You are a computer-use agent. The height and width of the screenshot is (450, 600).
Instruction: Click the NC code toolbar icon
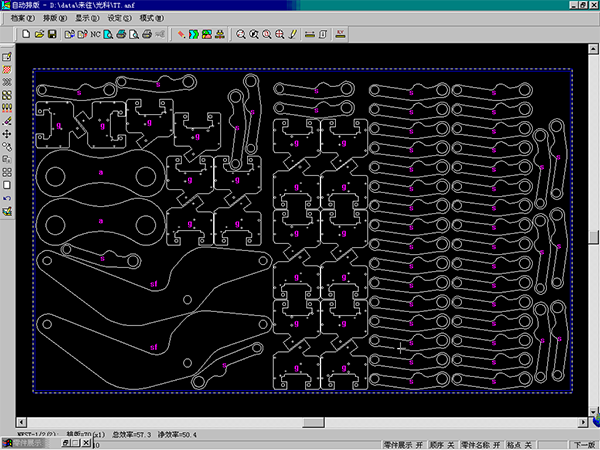[x=94, y=34]
